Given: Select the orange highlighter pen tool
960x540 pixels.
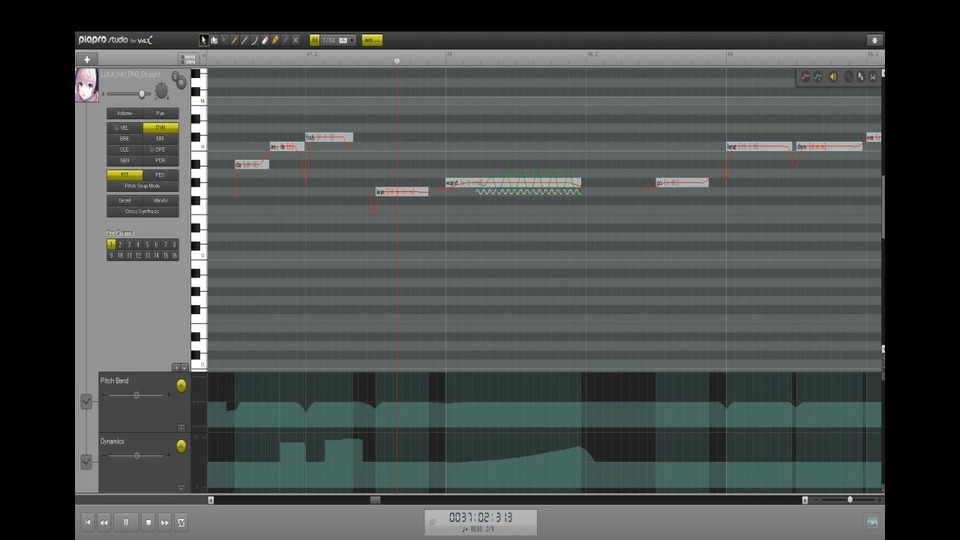Looking at the screenshot, I should coord(276,40).
